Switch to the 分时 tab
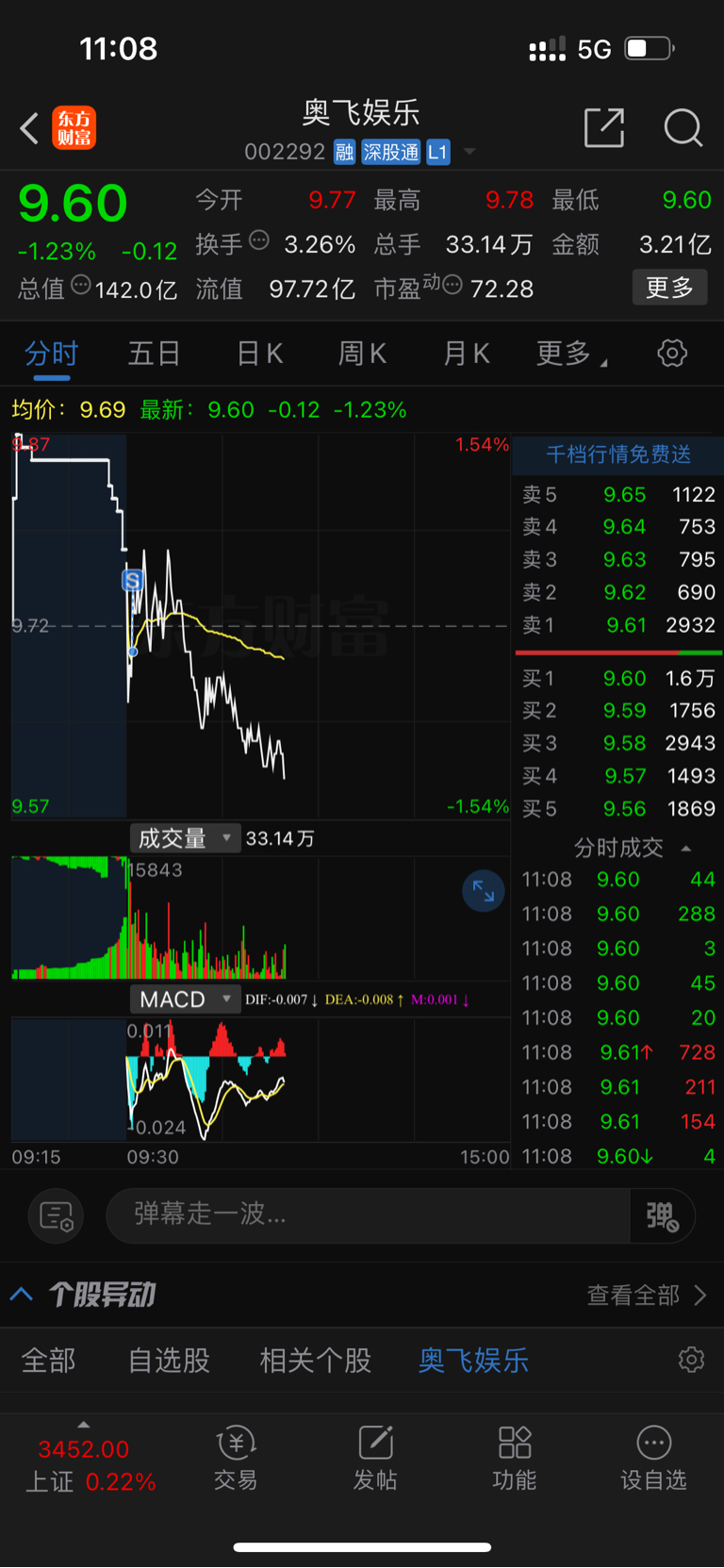724x1568 pixels. 52,354
